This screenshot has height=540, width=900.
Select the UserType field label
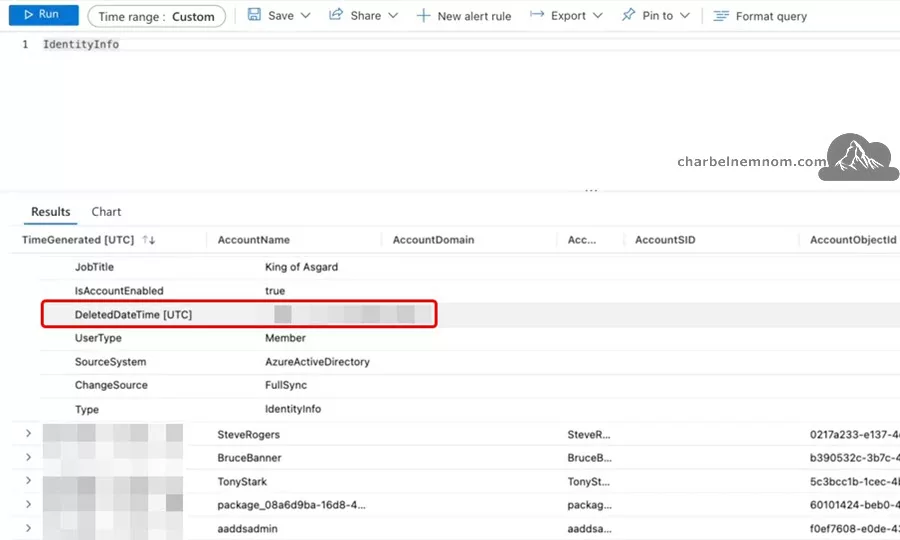pos(98,338)
